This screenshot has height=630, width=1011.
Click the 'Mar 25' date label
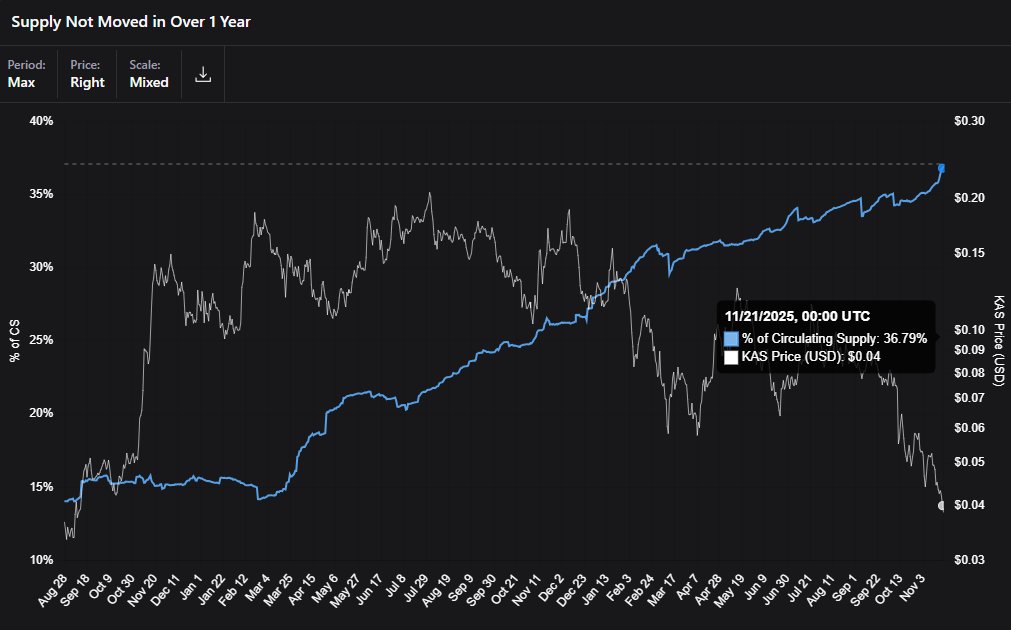[x=278, y=589]
